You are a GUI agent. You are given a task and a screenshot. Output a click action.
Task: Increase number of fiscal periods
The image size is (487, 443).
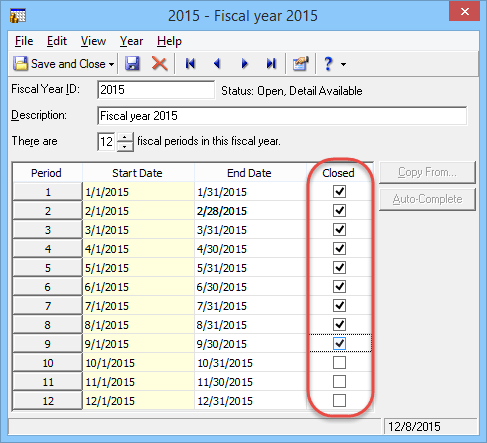(125, 137)
